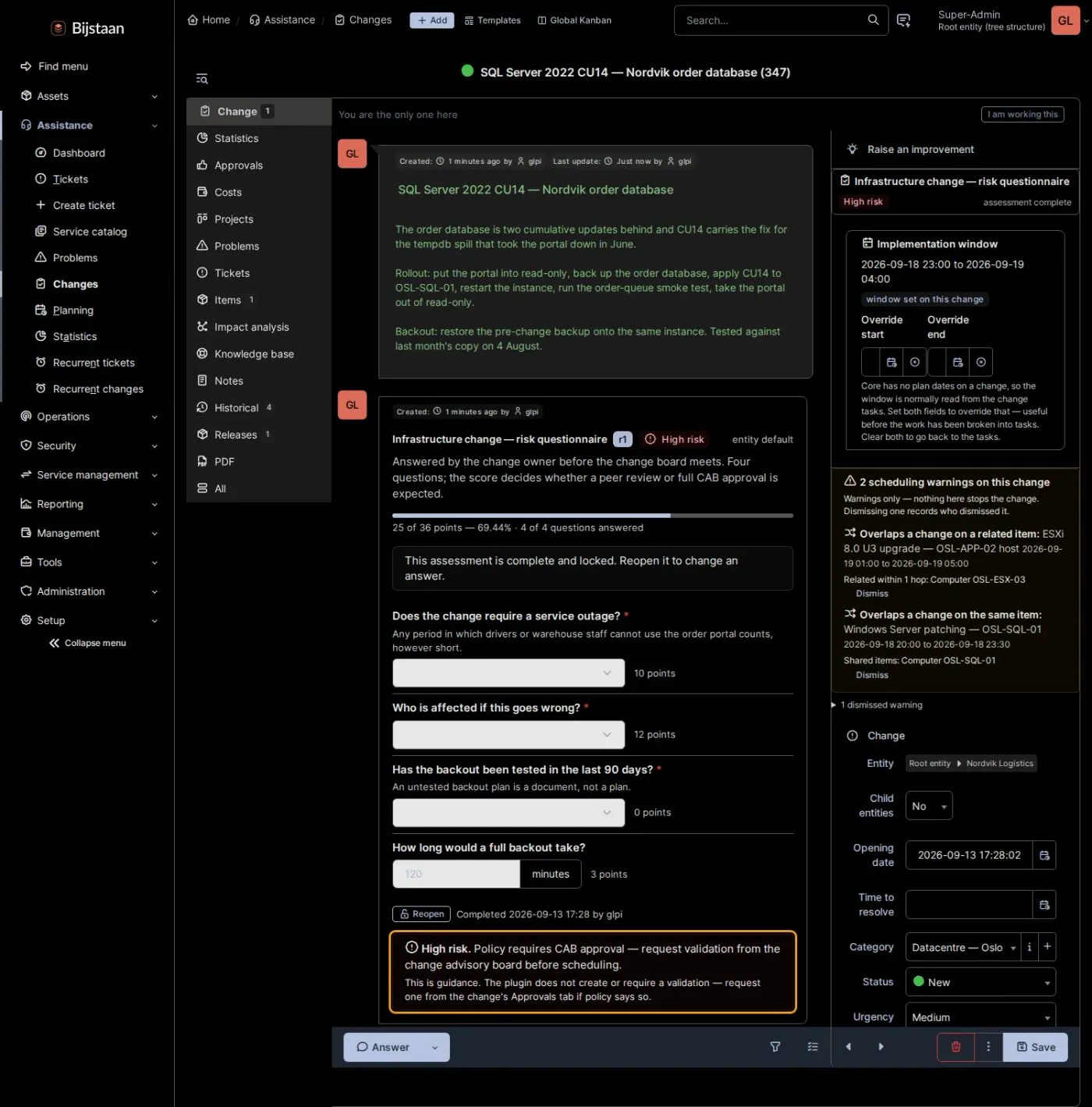Click 'I am working this' button
Screen dimensions: 1092x1107
click(1023, 114)
